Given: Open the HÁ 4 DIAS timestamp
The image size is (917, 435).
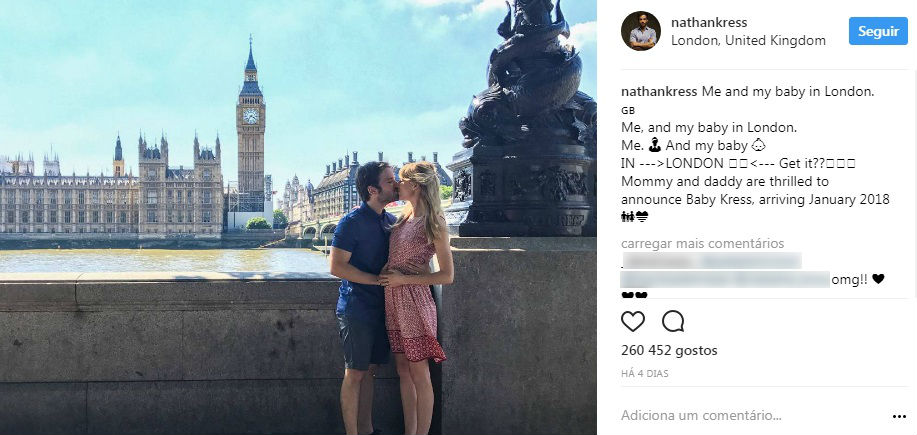Looking at the screenshot, I should click(x=644, y=373).
